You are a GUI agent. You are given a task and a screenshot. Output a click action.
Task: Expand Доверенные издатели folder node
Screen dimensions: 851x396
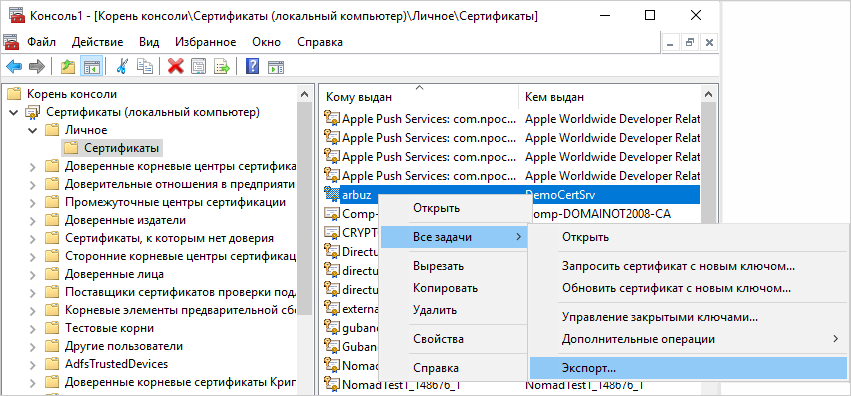[33, 220]
